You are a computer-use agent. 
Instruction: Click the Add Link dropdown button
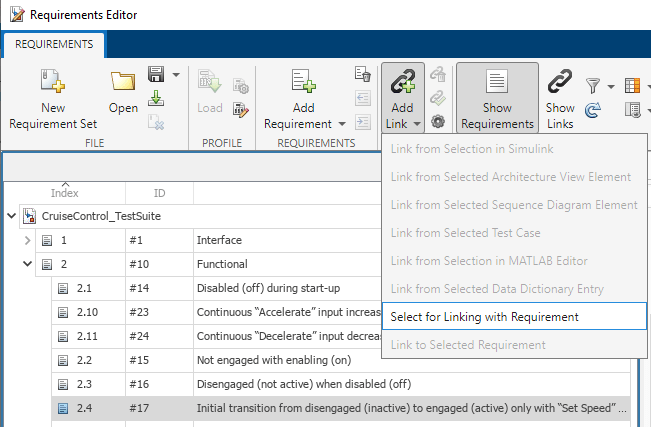(x=402, y=98)
